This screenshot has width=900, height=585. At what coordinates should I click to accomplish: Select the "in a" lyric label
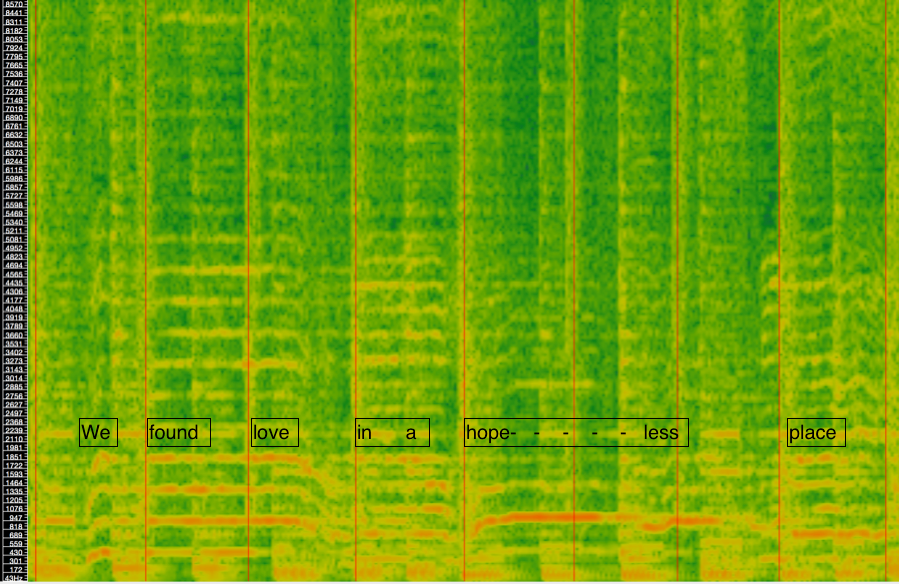point(393,432)
